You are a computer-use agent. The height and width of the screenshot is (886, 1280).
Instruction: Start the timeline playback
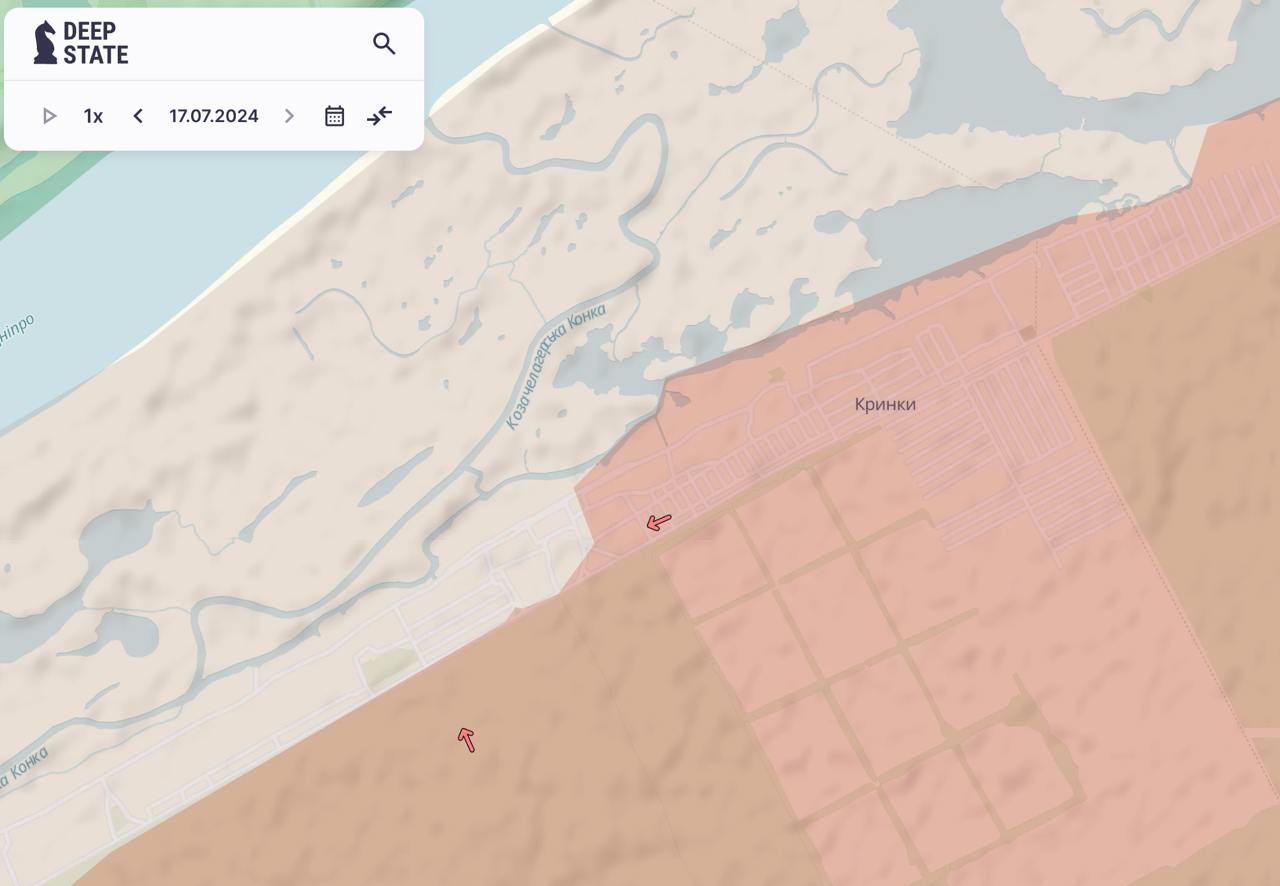tap(49, 116)
